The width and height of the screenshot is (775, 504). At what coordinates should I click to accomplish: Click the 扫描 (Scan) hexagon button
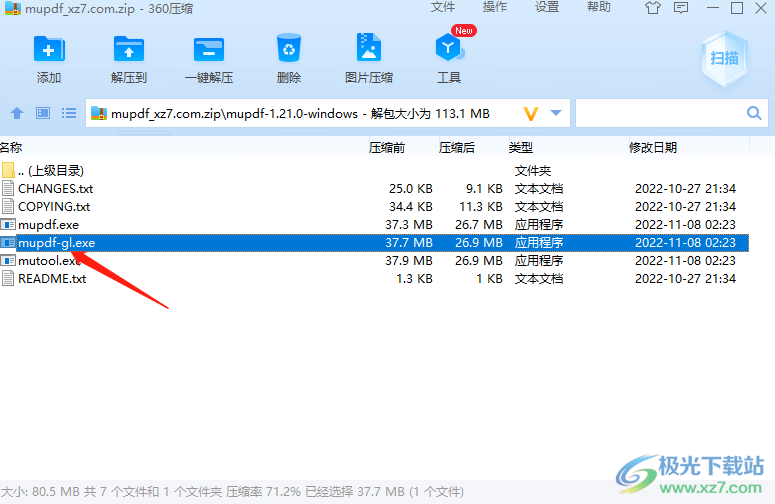tap(724, 59)
